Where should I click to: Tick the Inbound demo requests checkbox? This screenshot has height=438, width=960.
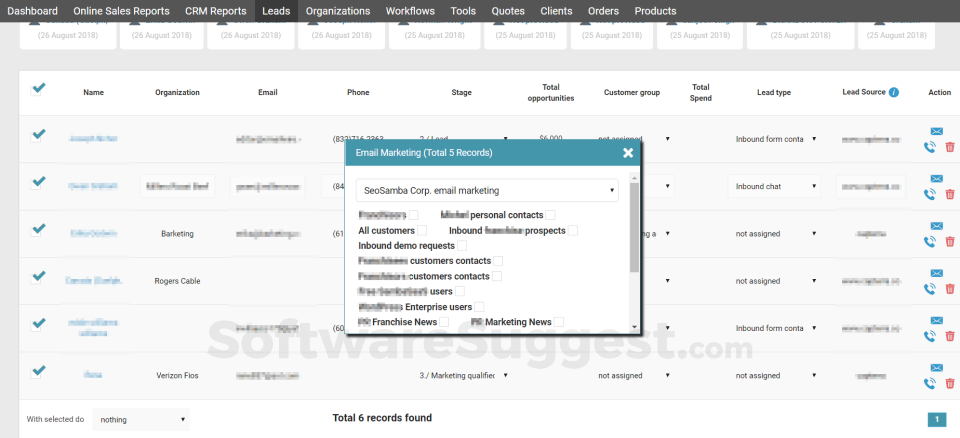pyautogui.click(x=462, y=245)
